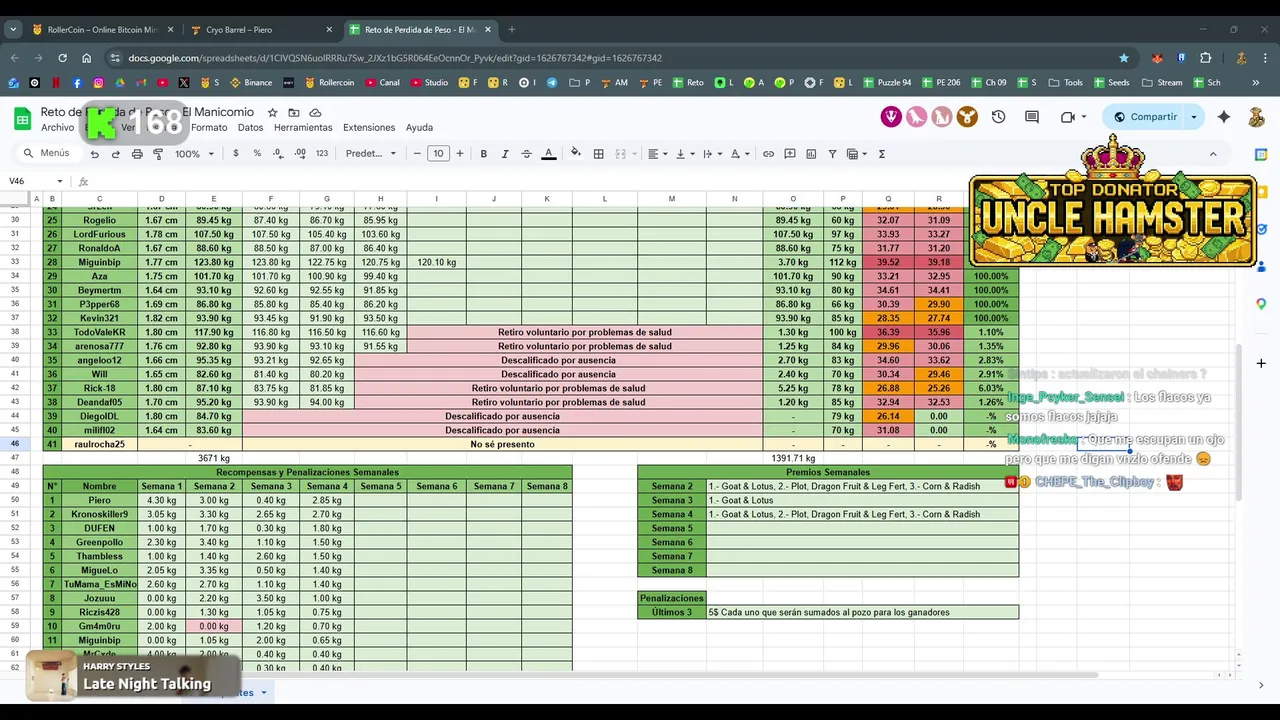This screenshot has height=720, width=1280.
Task: Undo the last spreadsheet action
Action: pos(94,154)
